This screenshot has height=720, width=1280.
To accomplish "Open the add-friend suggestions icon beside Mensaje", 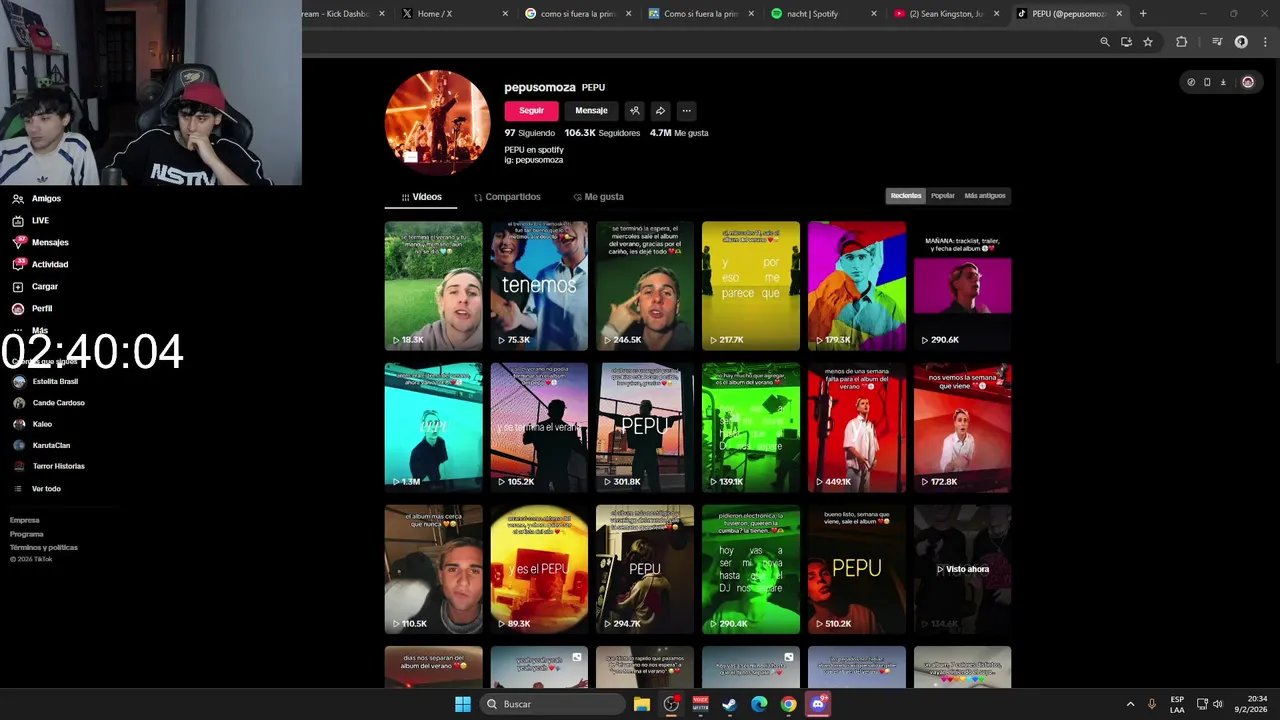I will pyautogui.click(x=634, y=111).
